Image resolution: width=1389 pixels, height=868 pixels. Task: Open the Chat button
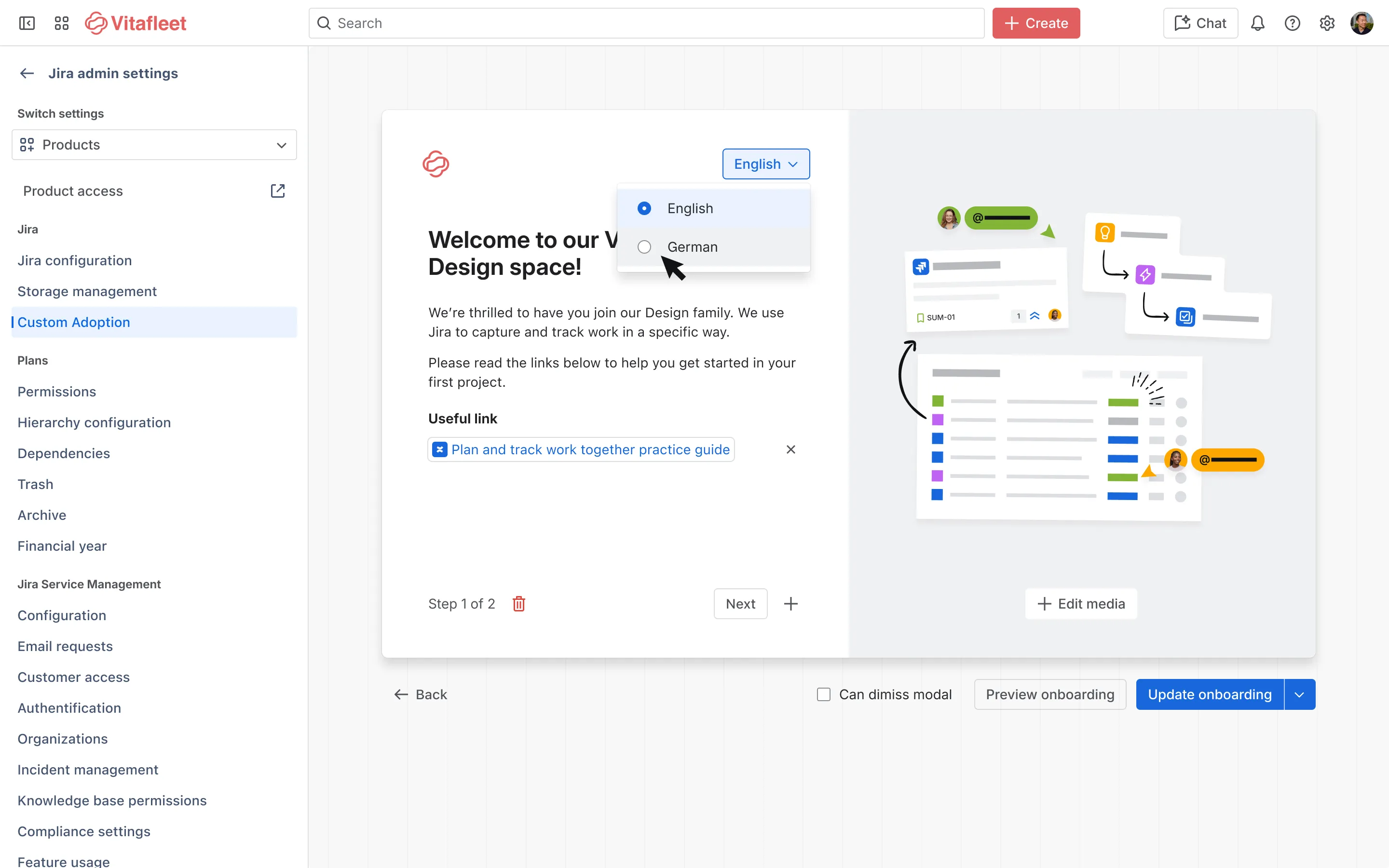coord(1200,23)
